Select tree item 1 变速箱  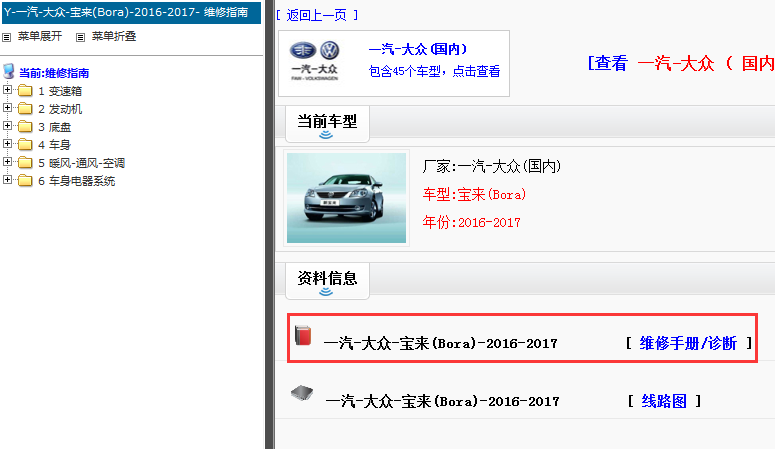pos(60,91)
